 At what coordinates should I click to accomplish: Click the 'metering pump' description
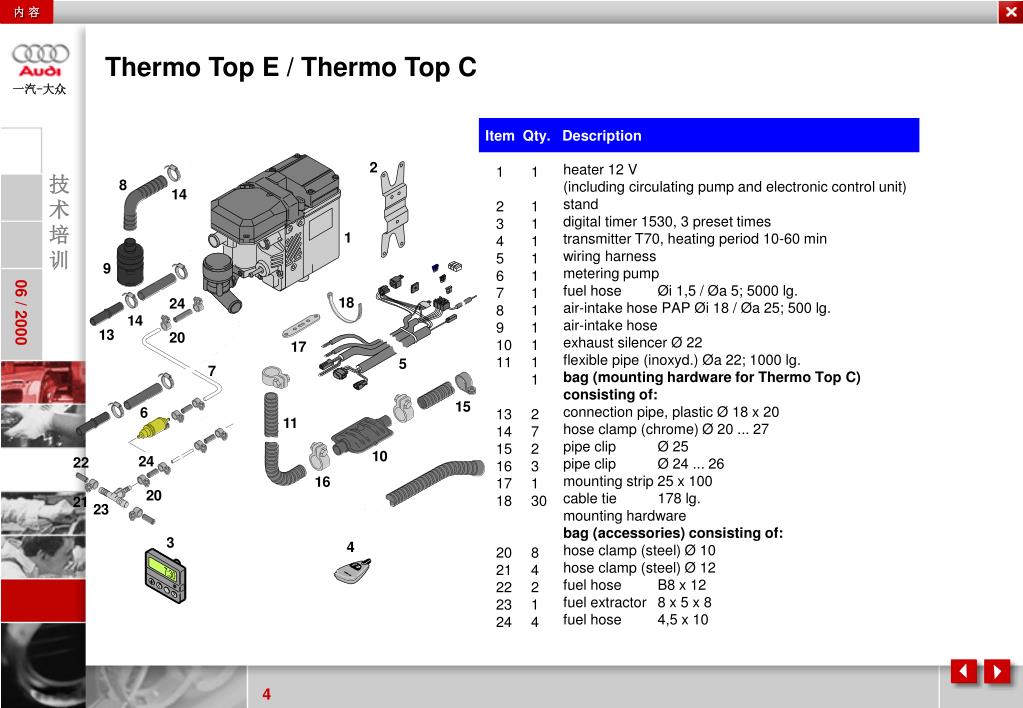click(x=611, y=273)
